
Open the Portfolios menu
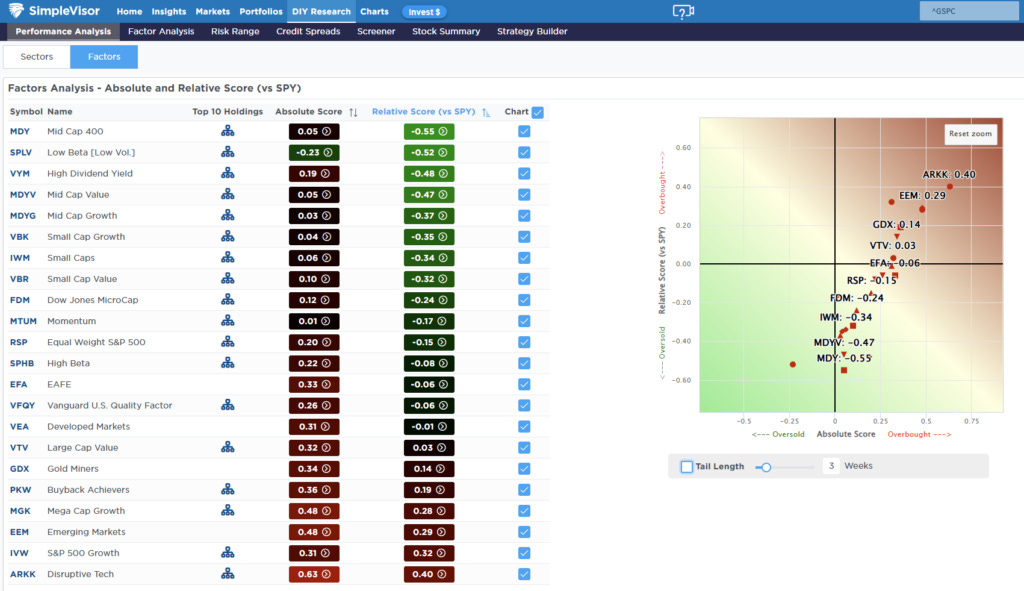point(261,12)
